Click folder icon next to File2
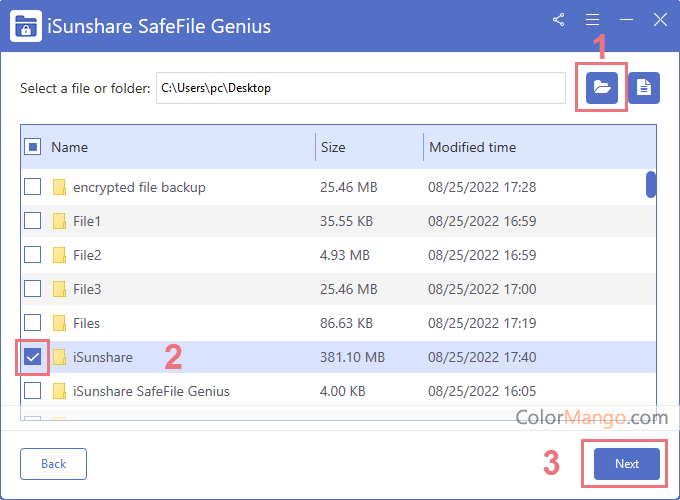This screenshot has height=500, width=680. click(x=59, y=255)
